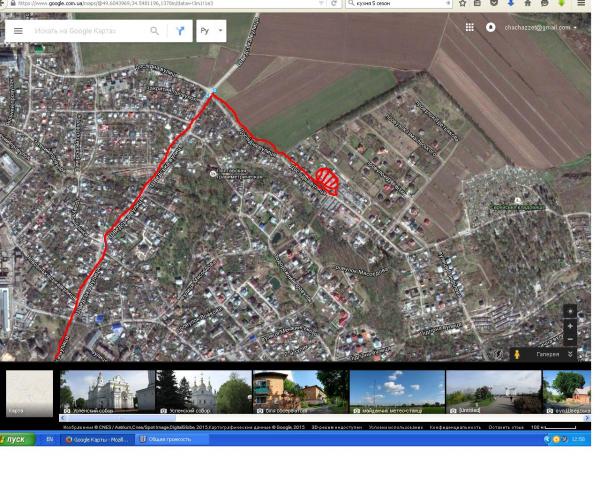Switch to Google Карты Firefox taskbar item
600x480 pixels.
[x=98, y=439]
